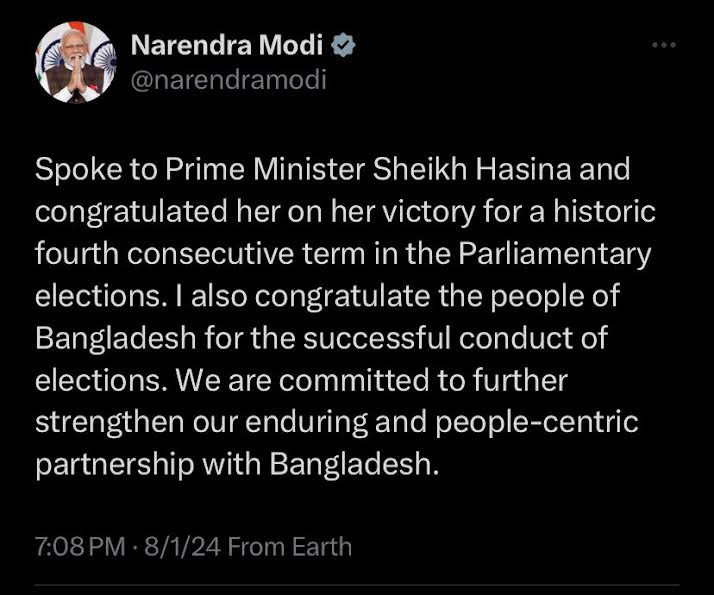Open the @narendramodi handle link

pos(228,79)
